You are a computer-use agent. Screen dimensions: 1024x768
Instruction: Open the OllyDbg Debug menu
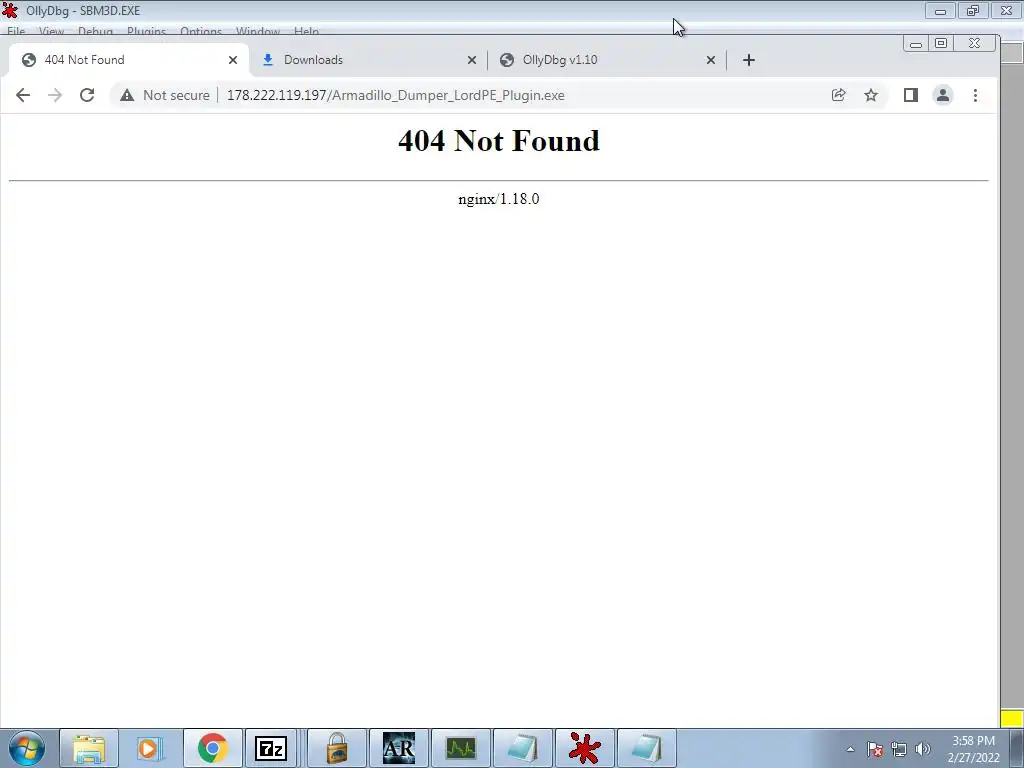95,31
